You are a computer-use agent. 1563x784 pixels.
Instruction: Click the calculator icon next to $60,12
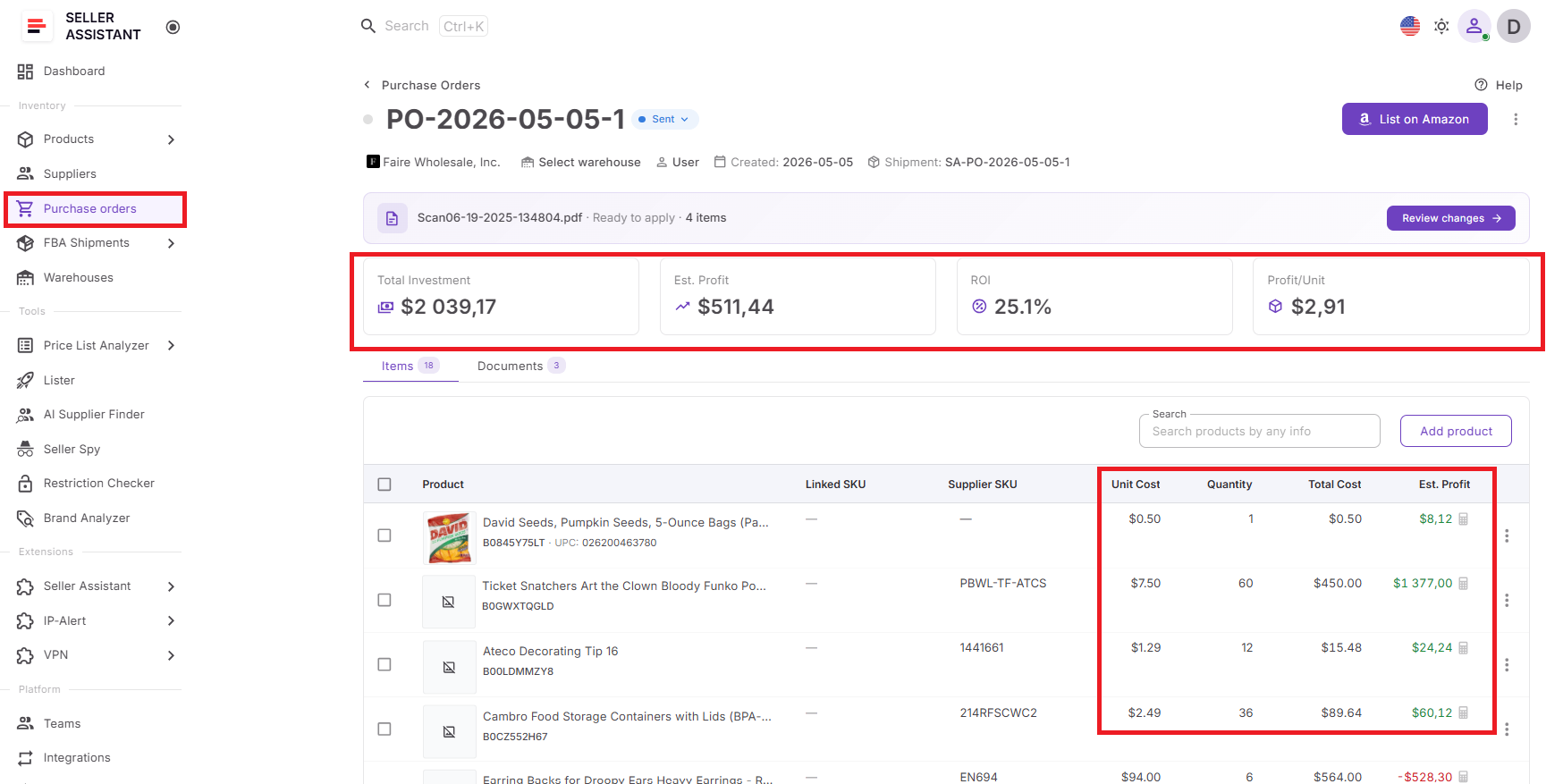(x=1464, y=713)
